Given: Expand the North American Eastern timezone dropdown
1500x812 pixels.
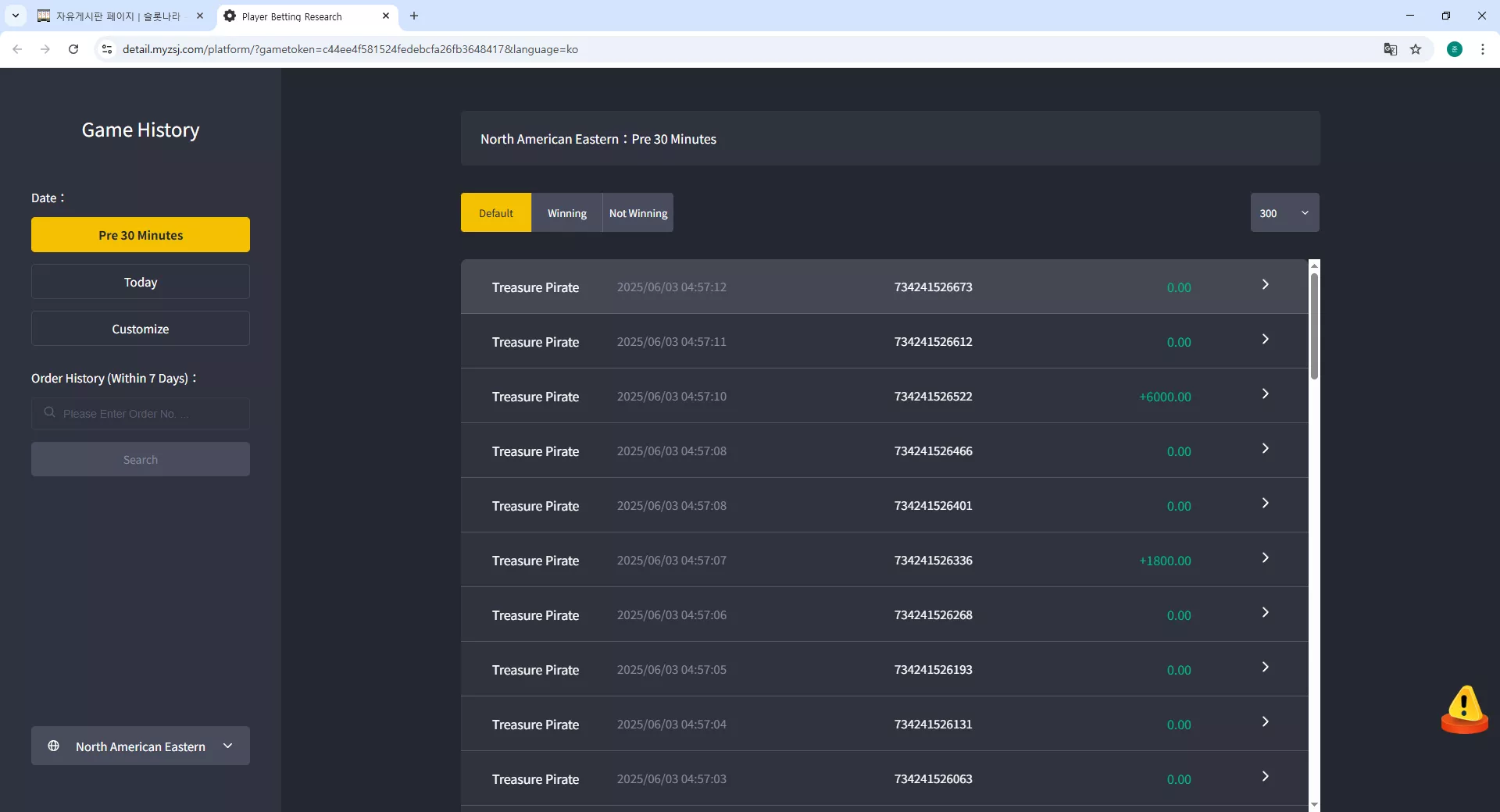Looking at the screenshot, I should 141,746.
